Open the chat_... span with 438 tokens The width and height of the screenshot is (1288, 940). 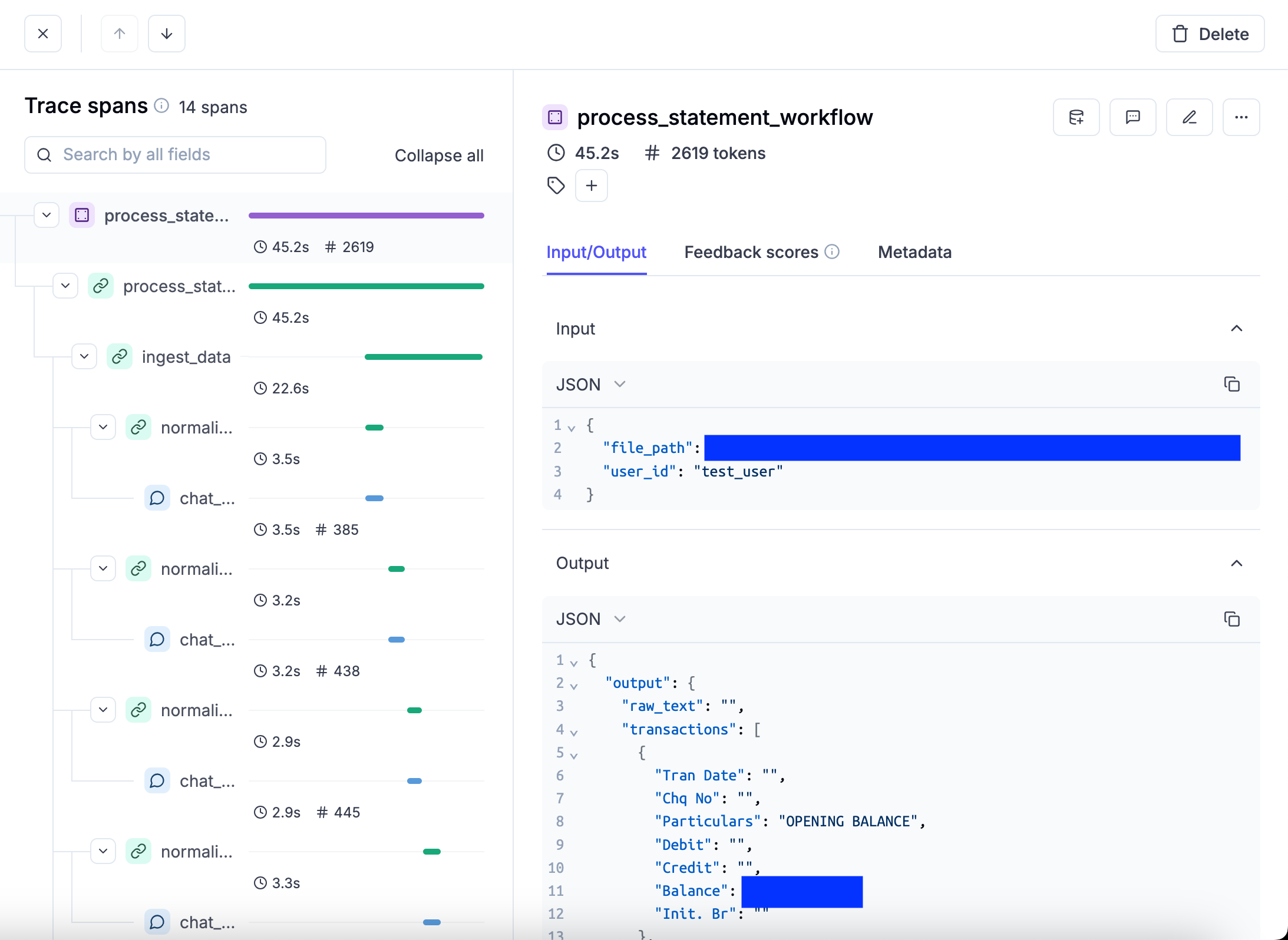point(207,640)
